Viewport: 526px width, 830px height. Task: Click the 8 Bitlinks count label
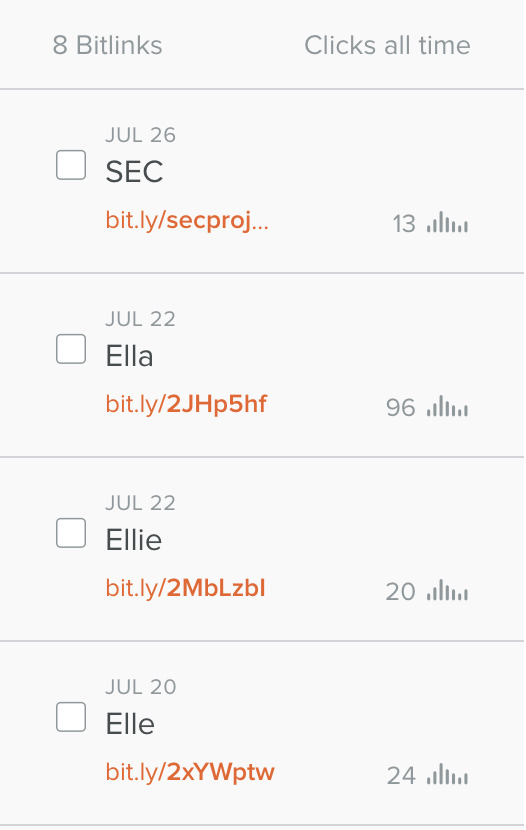click(107, 45)
